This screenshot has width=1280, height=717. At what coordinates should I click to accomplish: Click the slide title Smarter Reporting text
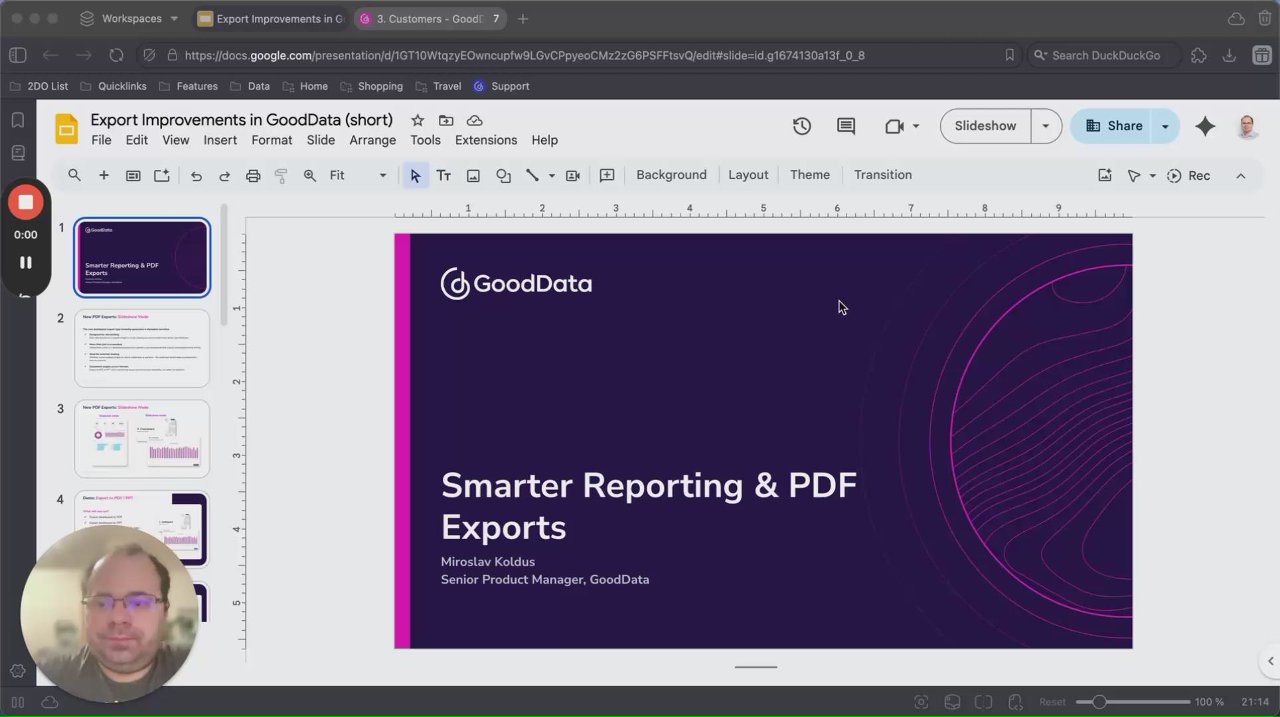[x=648, y=506]
